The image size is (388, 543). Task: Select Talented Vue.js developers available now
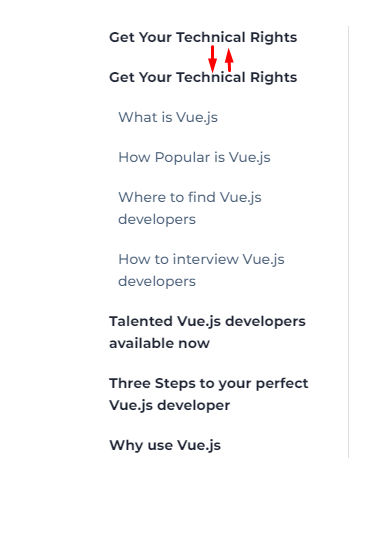pyautogui.click(x=207, y=332)
